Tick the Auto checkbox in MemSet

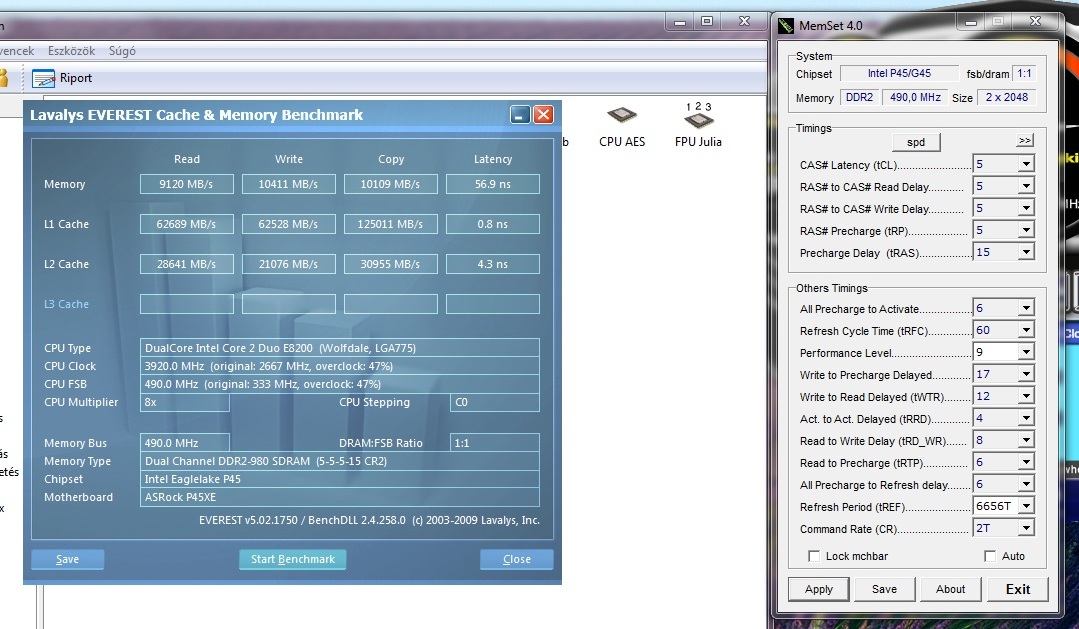coord(990,556)
